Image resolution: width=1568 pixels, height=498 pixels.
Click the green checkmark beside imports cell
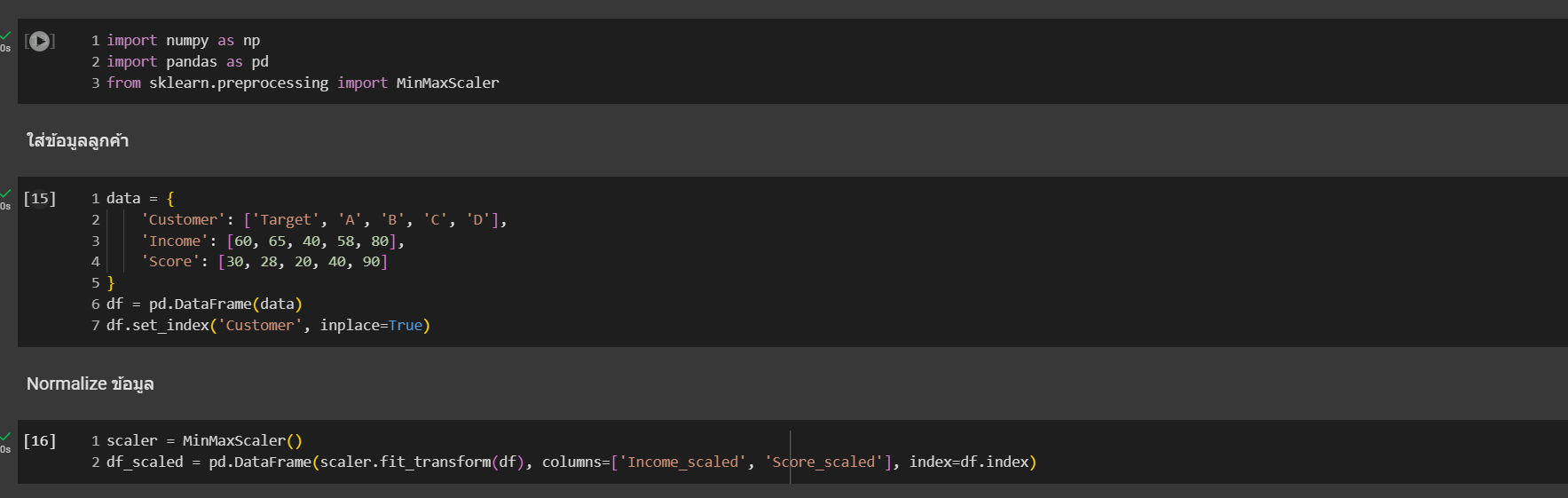point(5,36)
